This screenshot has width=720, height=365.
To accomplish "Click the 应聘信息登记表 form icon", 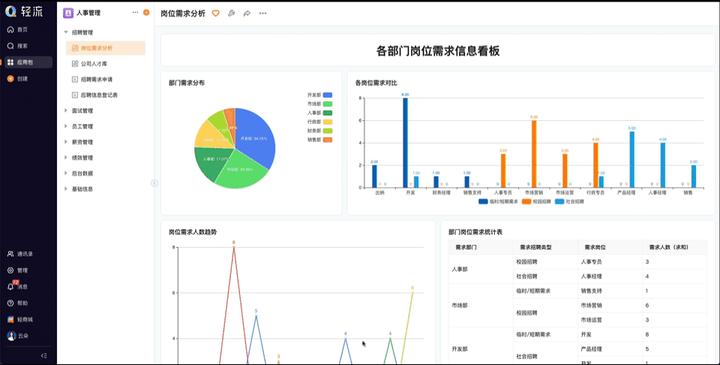I will coord(75,95).
